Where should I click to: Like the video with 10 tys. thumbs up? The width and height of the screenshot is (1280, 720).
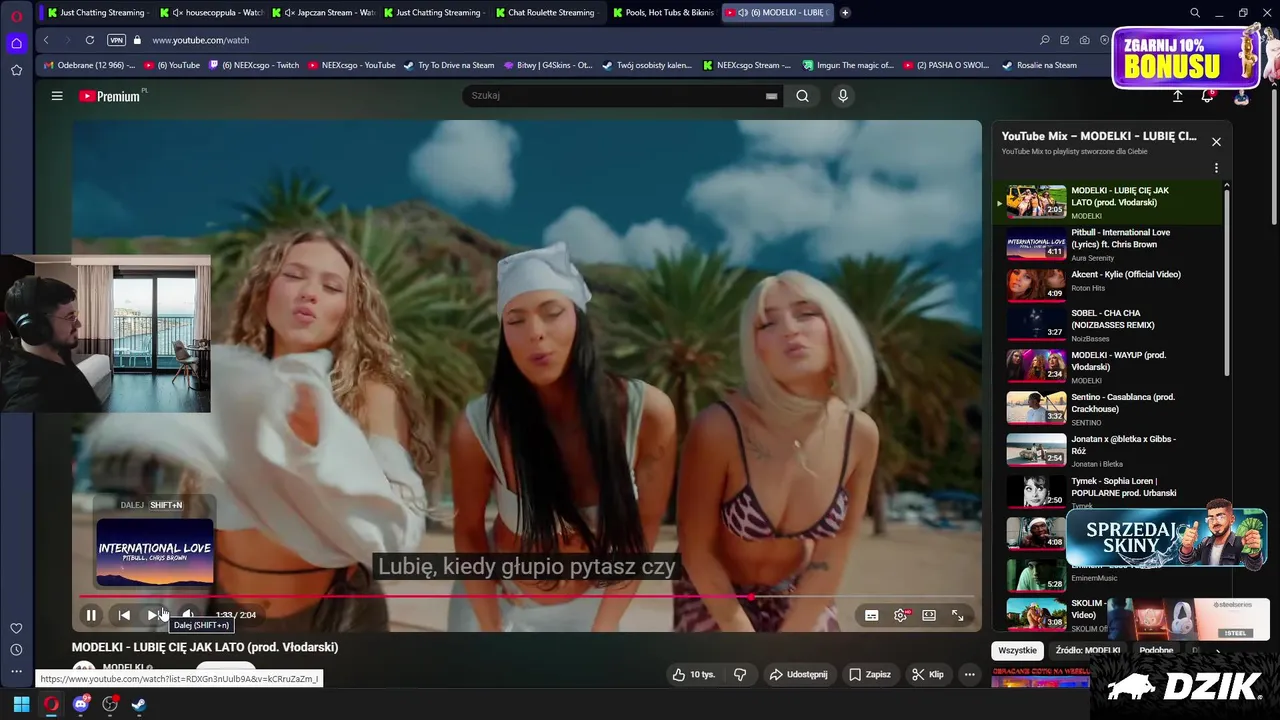tap(694, 674)
